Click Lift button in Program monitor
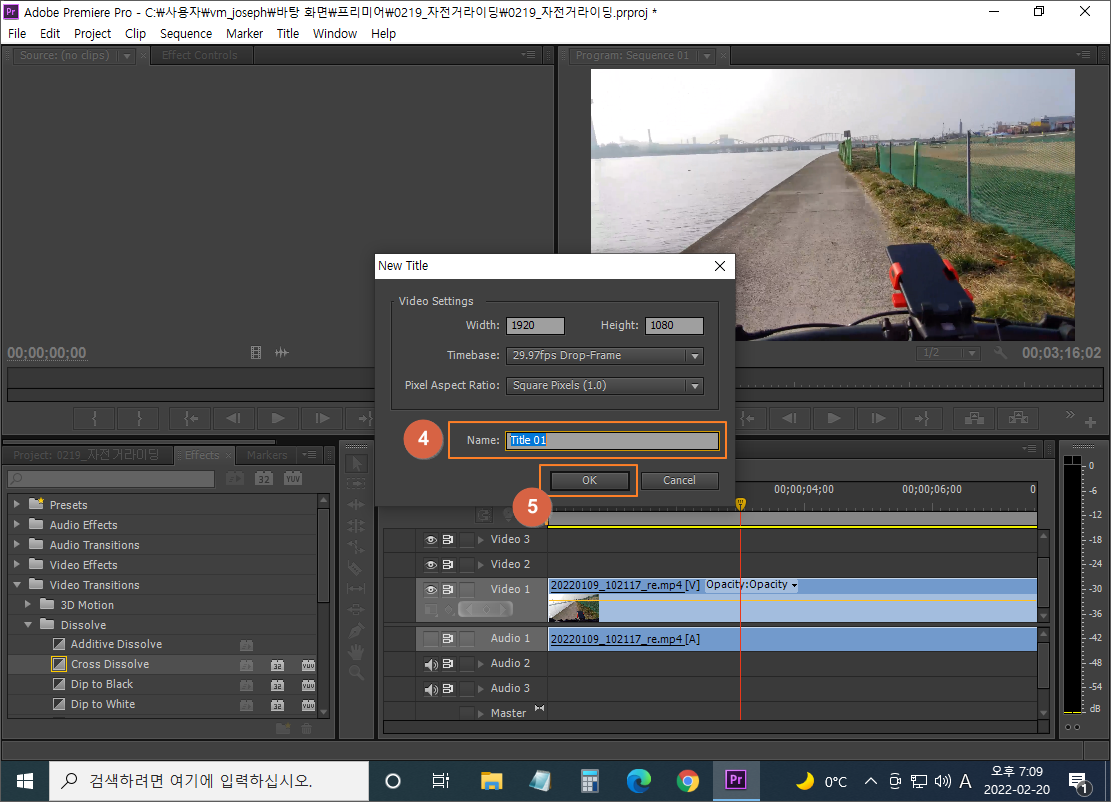Viewport: 1111px width, 802px height. (x=974, y=418)
